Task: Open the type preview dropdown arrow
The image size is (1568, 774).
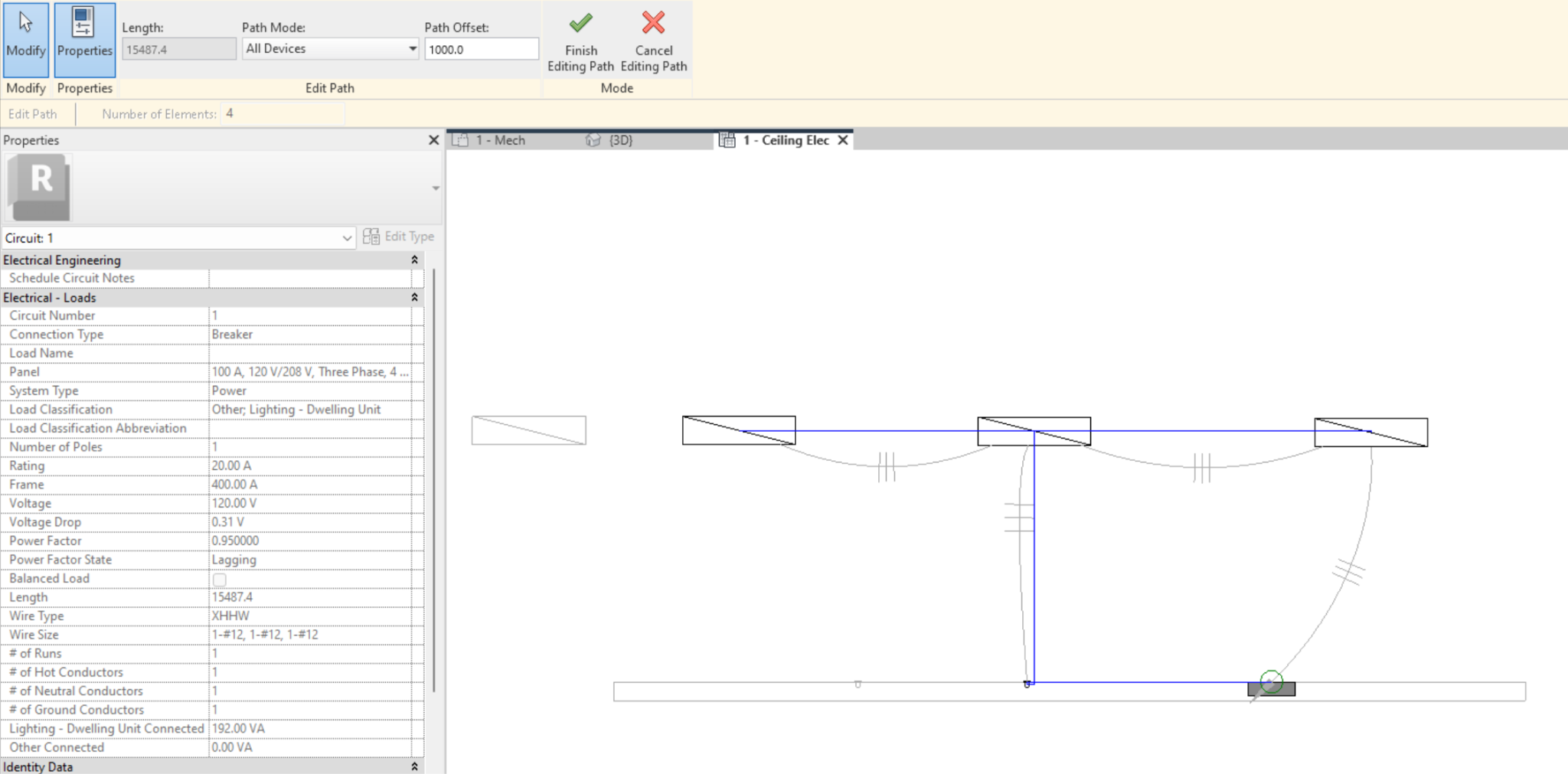Action: pyautogui.click(x=436, y=188)
